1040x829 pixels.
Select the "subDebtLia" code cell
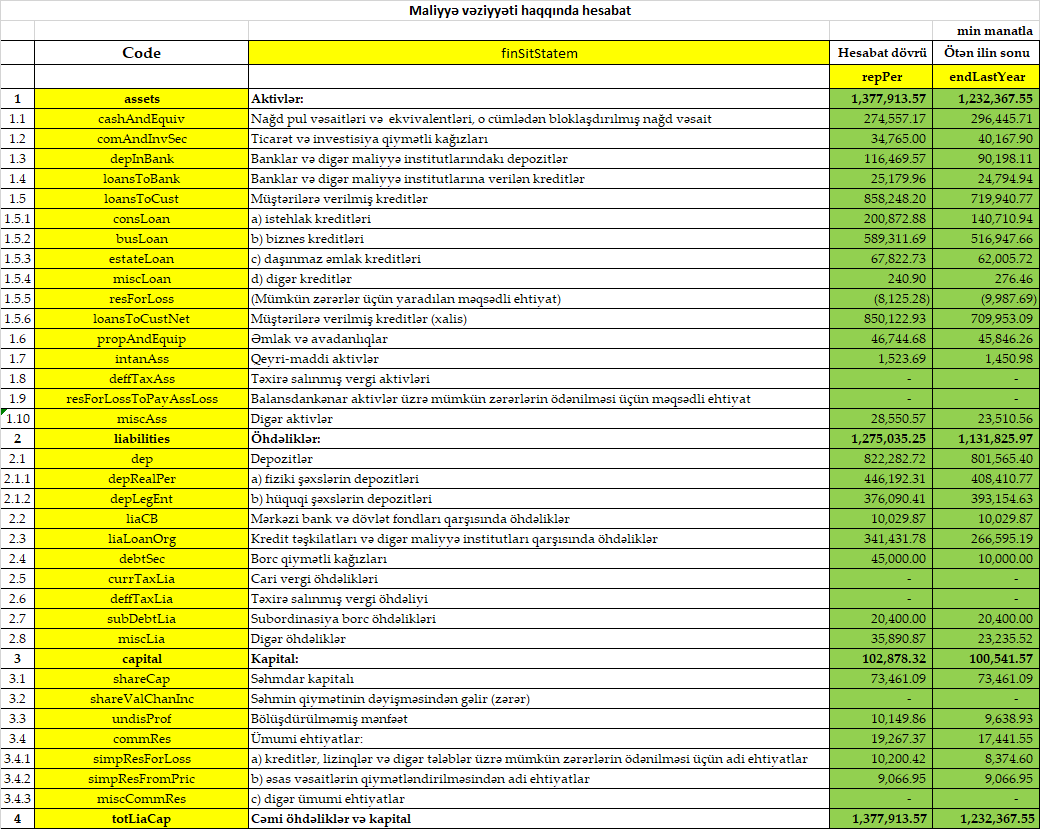pyautogui.click(x=141, y=619)
